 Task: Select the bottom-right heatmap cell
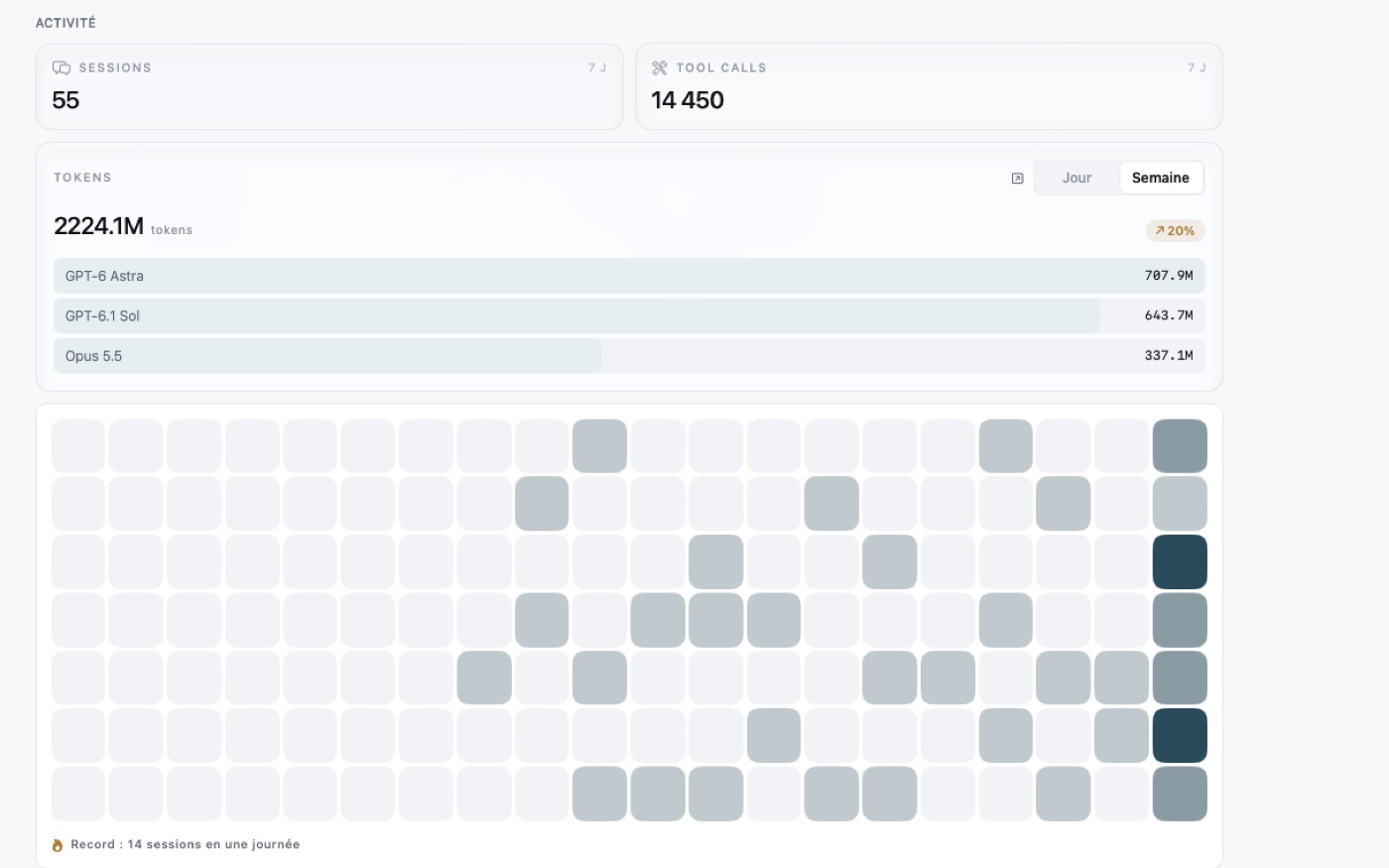click(1180, 794)
